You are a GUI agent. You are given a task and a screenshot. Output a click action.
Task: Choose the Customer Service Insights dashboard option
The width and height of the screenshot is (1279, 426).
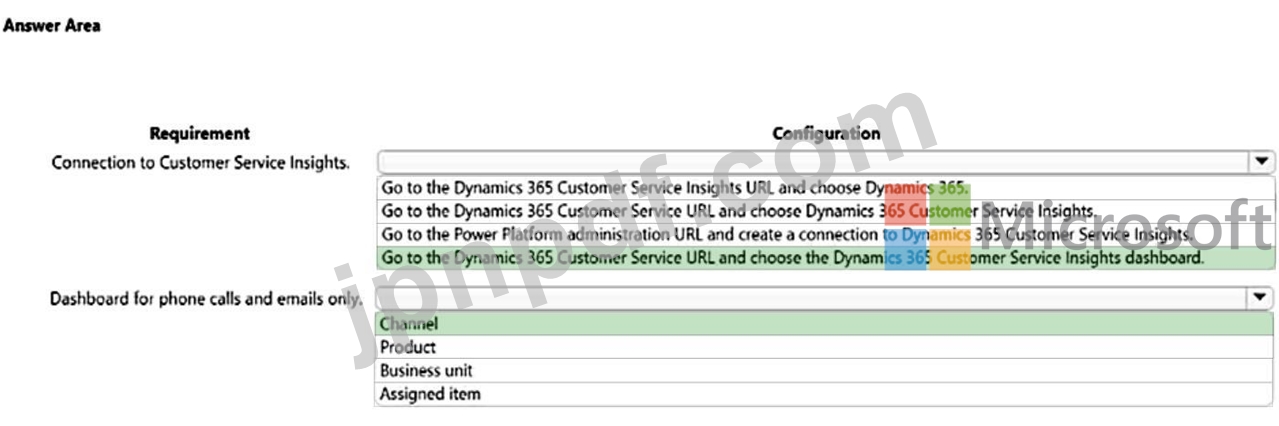792,258
